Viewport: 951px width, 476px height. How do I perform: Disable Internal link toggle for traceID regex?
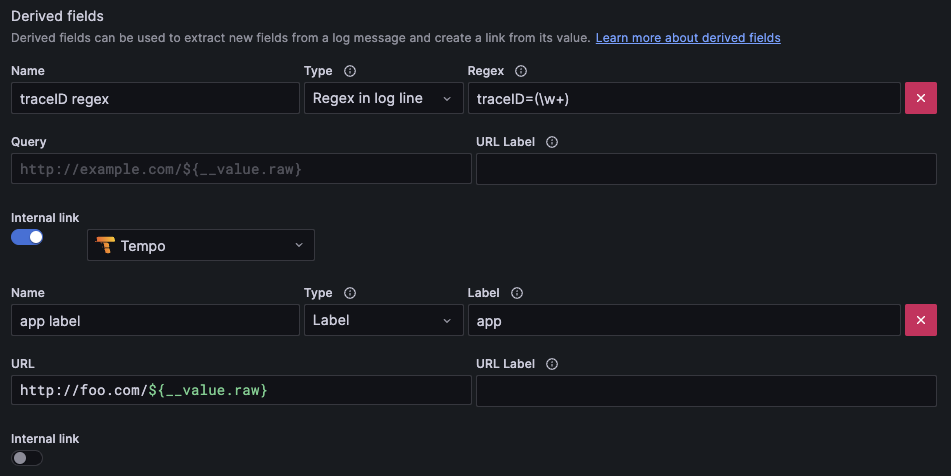[27, 237]
